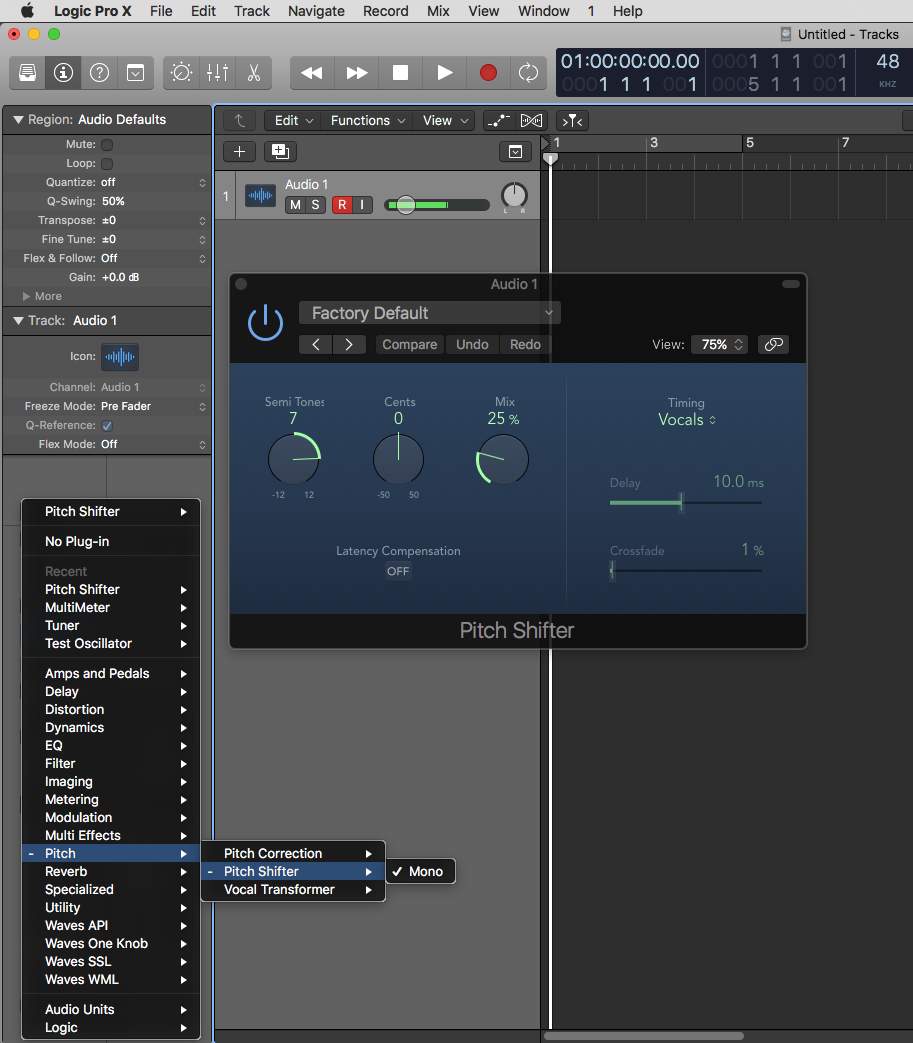The image size is (913, 1043).
Task: Open the View 75% size dropdown
Action: (719, 345)
